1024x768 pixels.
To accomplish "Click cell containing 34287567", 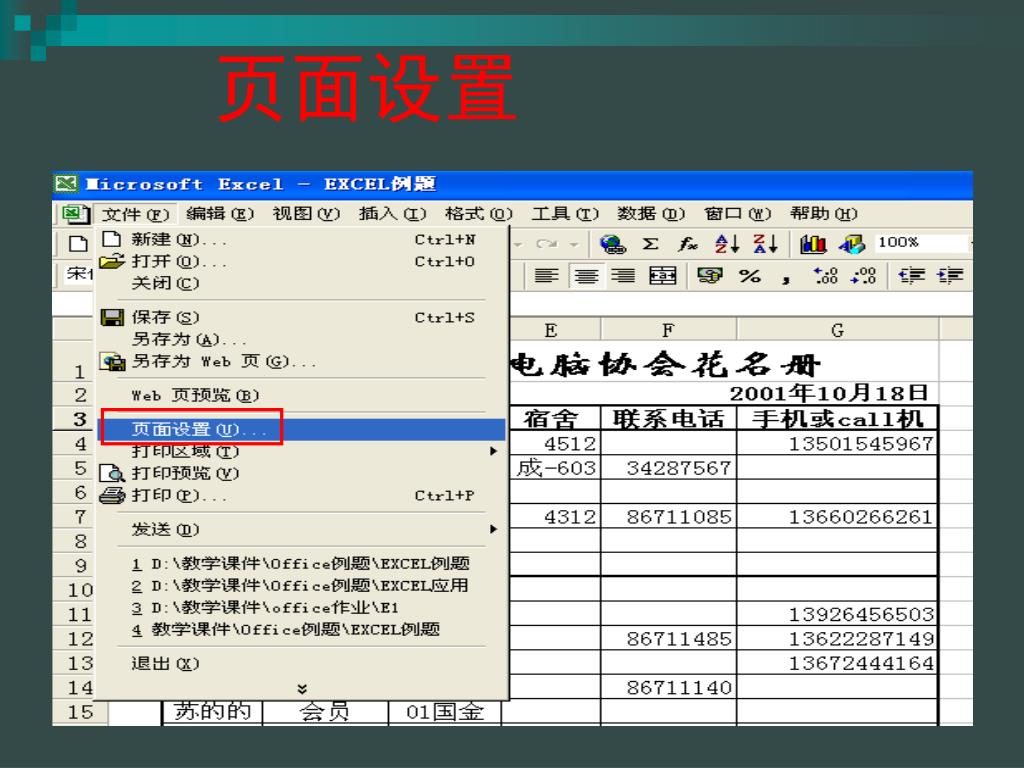I will tap(669, 468).
